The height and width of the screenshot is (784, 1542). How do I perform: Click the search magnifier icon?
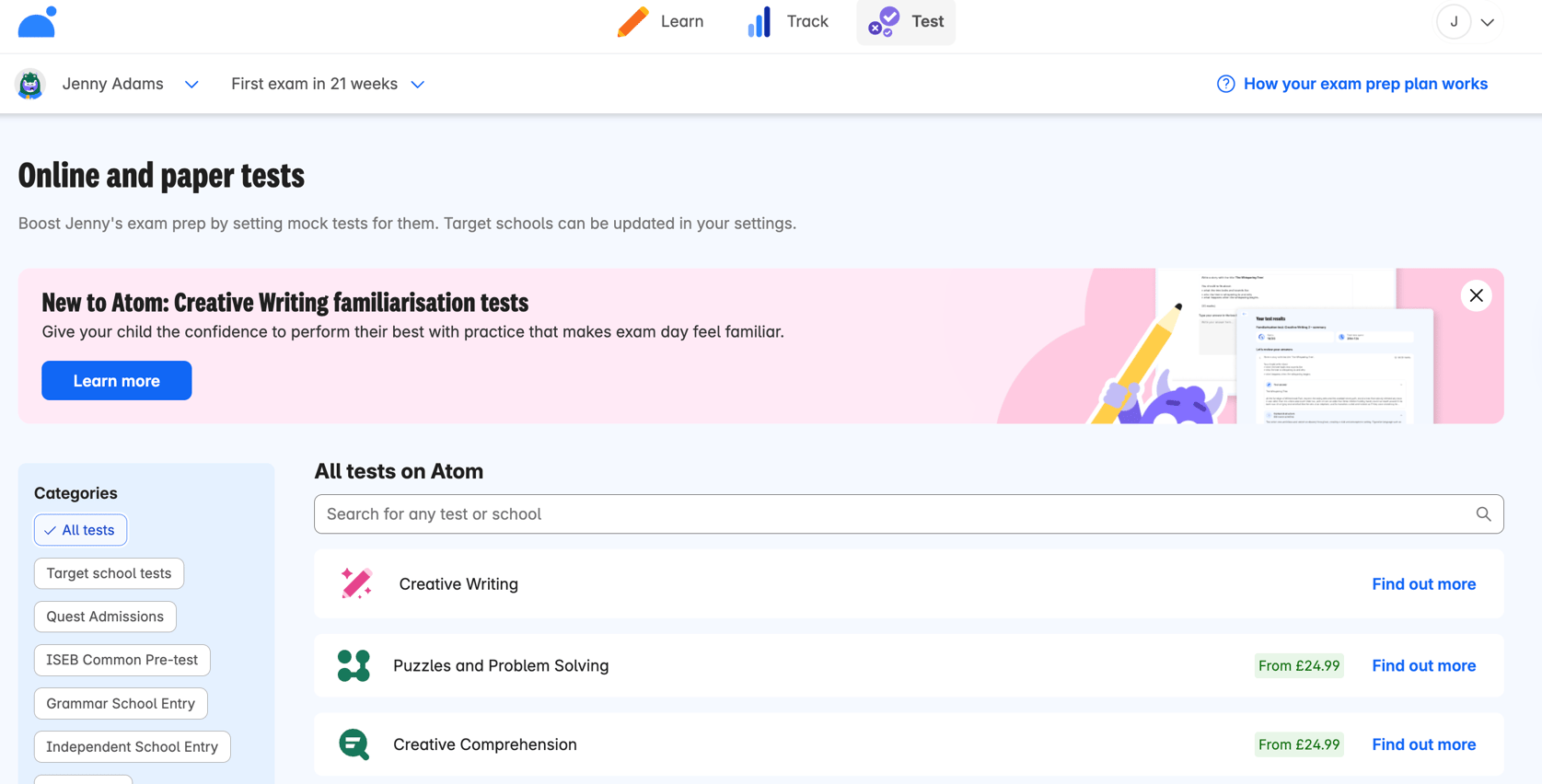tap(1483, 514)
